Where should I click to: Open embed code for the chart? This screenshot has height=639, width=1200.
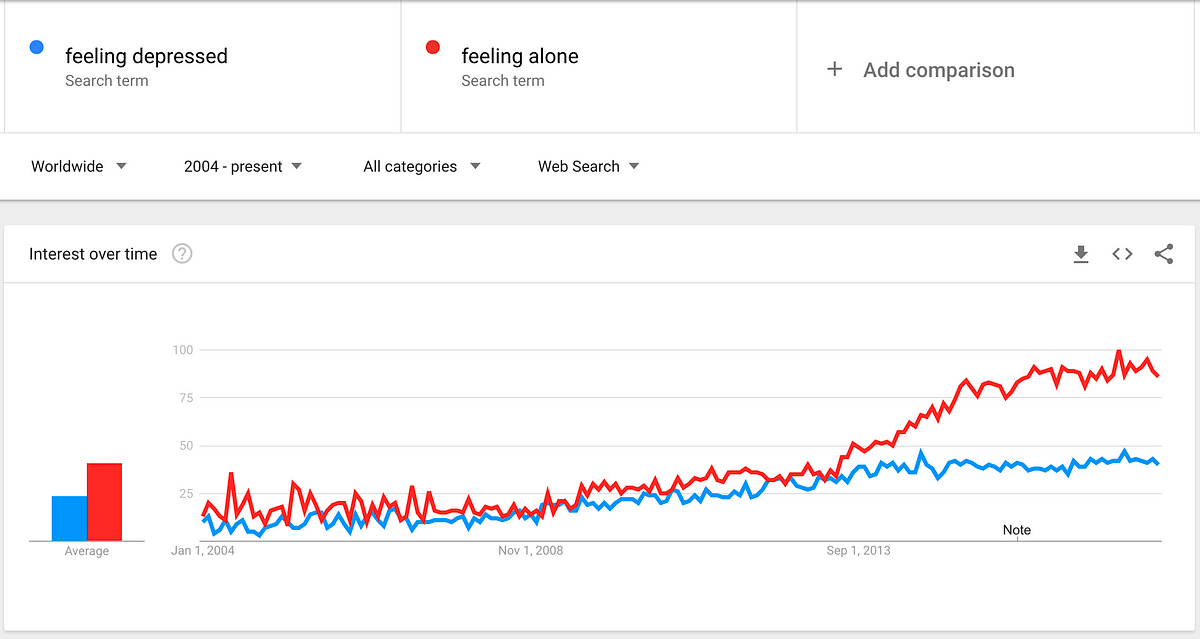[x=1122, y=255]
